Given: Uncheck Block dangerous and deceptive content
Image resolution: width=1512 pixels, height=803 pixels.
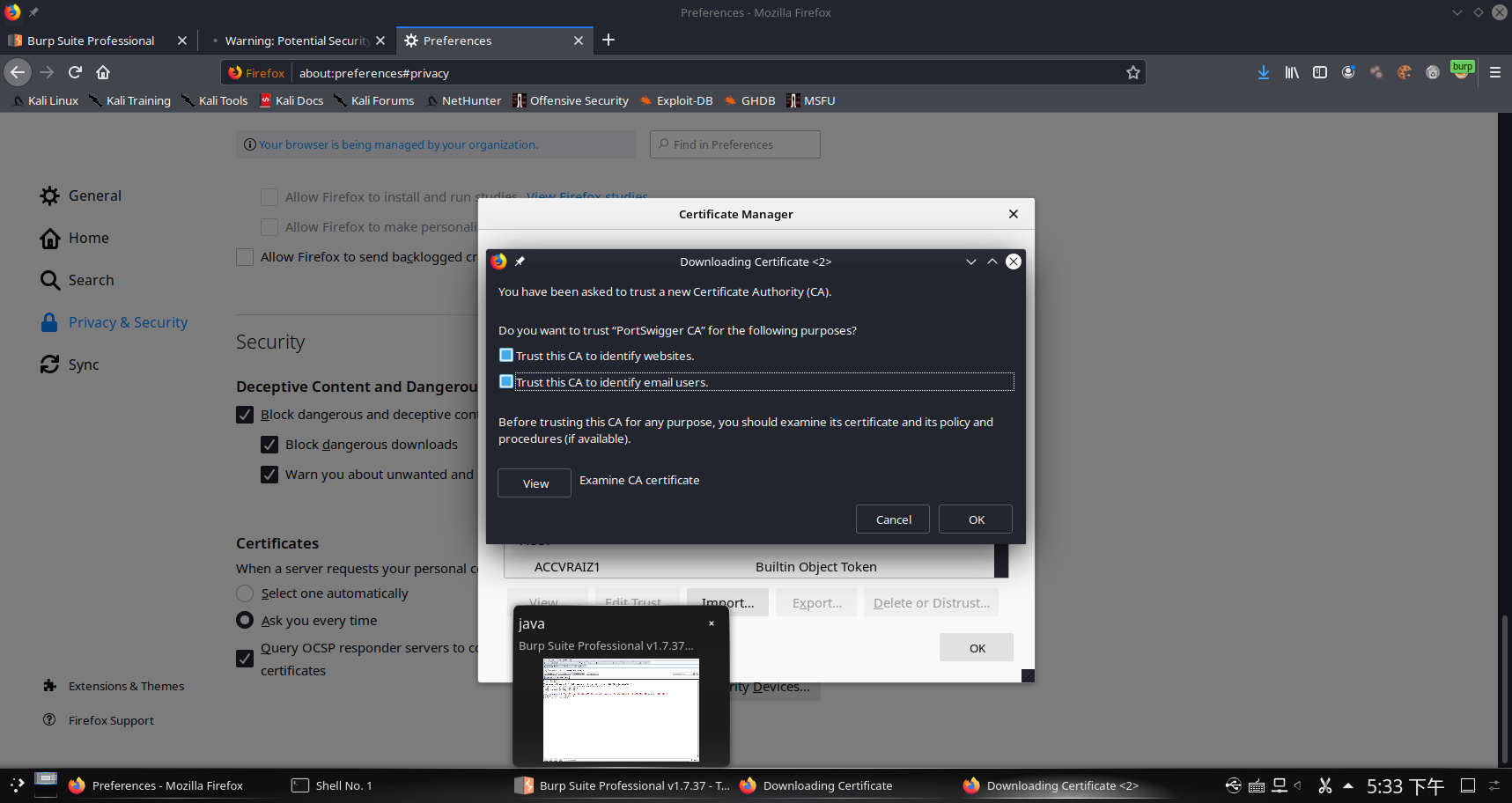Looking at the screenshot, I should [245, 415].
